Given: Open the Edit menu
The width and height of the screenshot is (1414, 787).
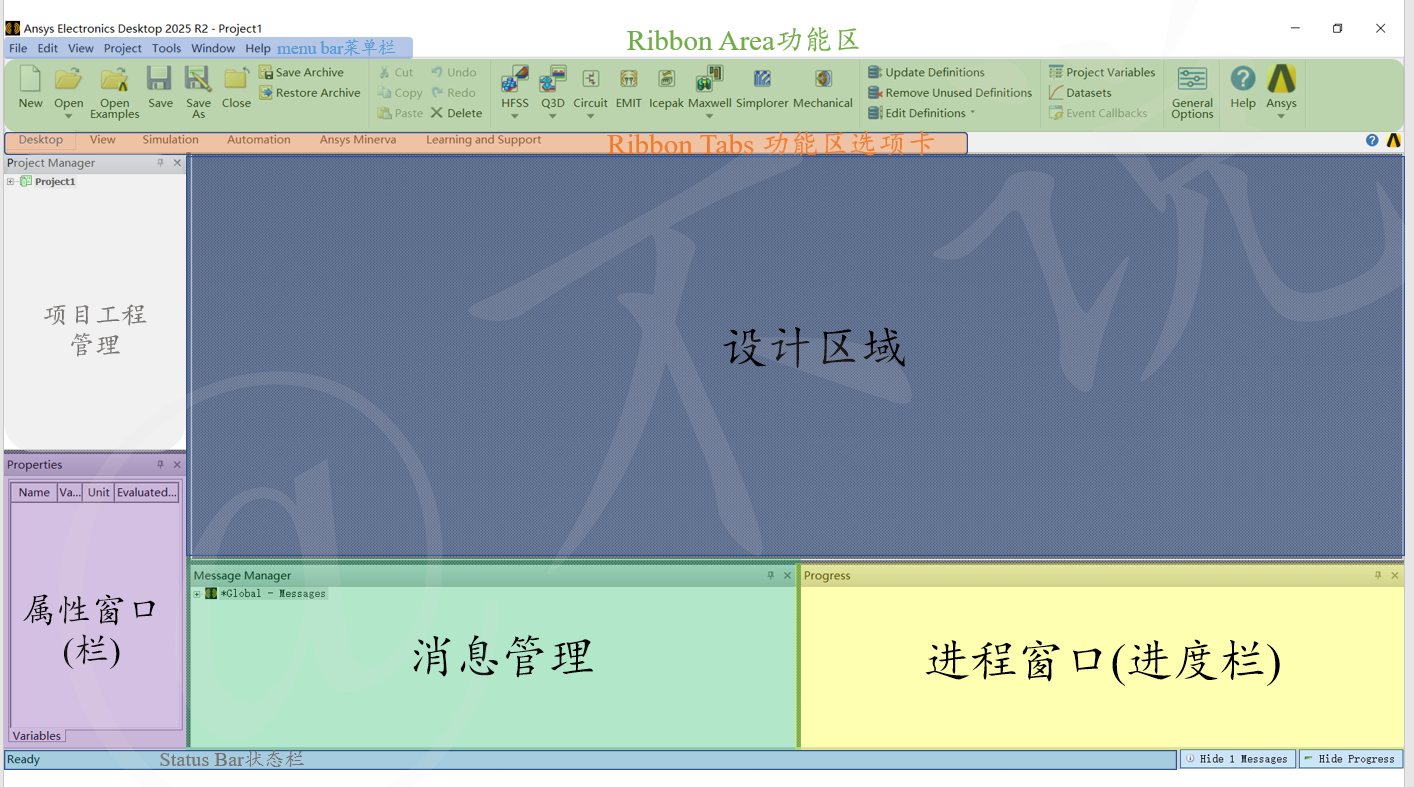Looking at the screenshot, I should [x=48, y=48].
